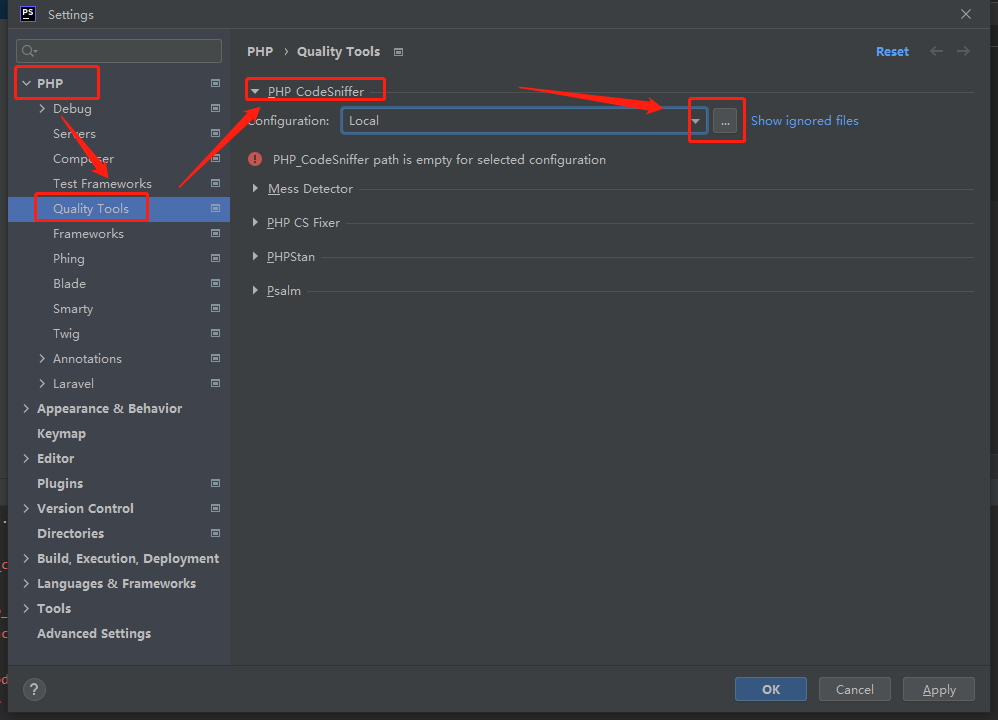This screenshot has height=720, width=998.
Task: Click project-level icon beside Blade
Action: point(215,283)
